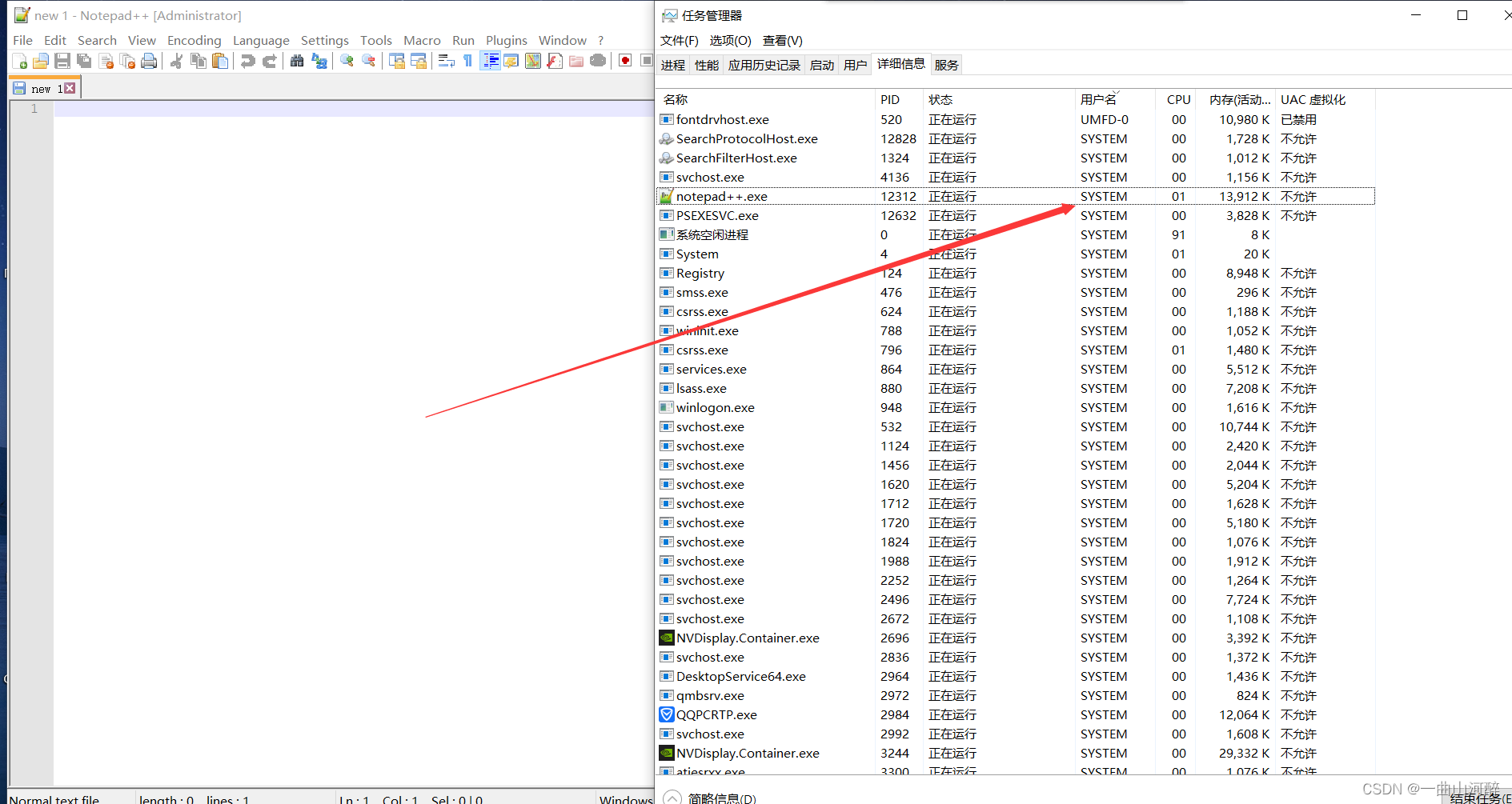Image resolution: width=1512 pixels, height=804 pixels.
Task: Open the Macro menu
Action: coord(422,40)
